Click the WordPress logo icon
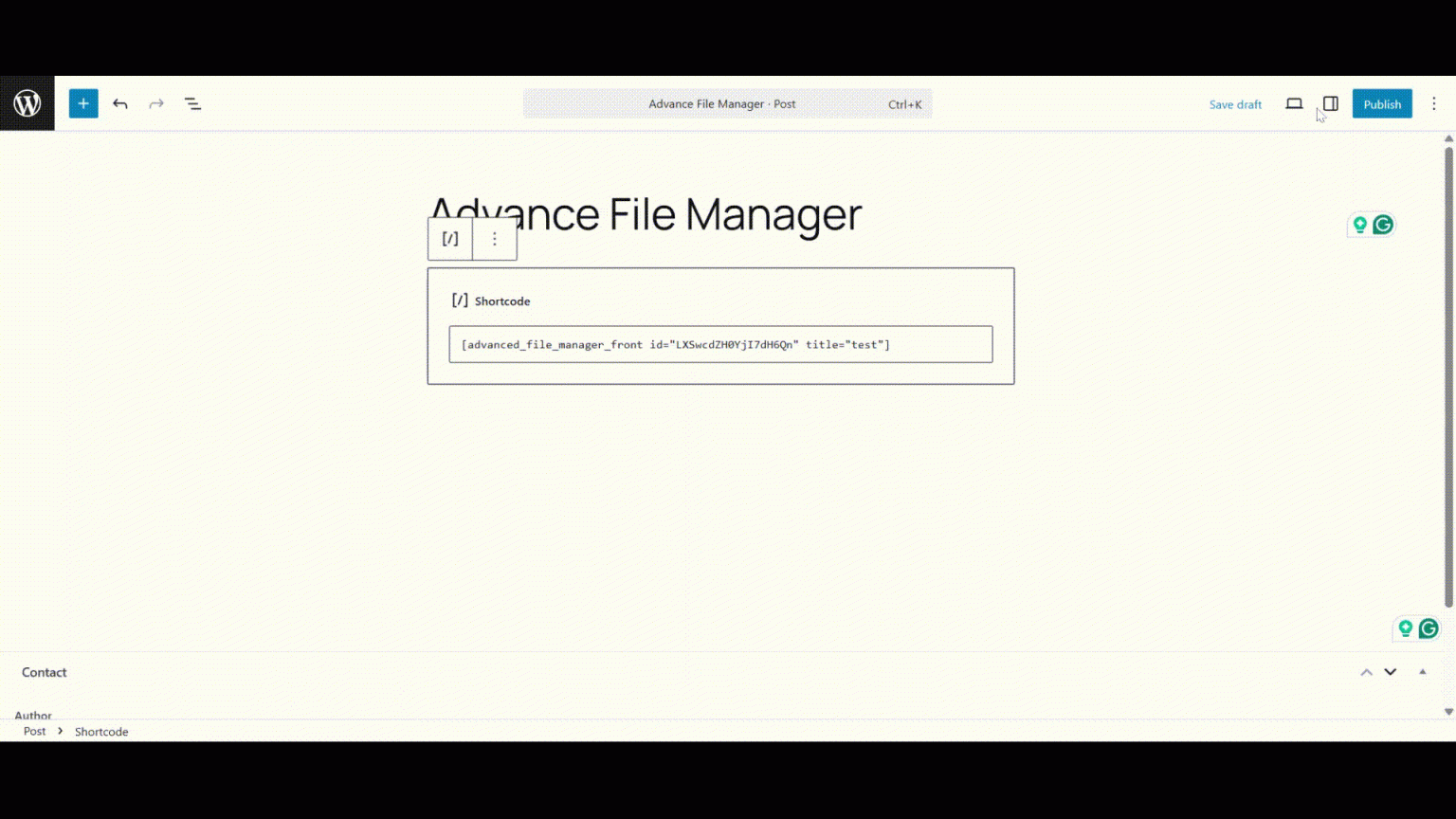The height and width of the screenshot is (819, 1456). click(x=27, y=103)
